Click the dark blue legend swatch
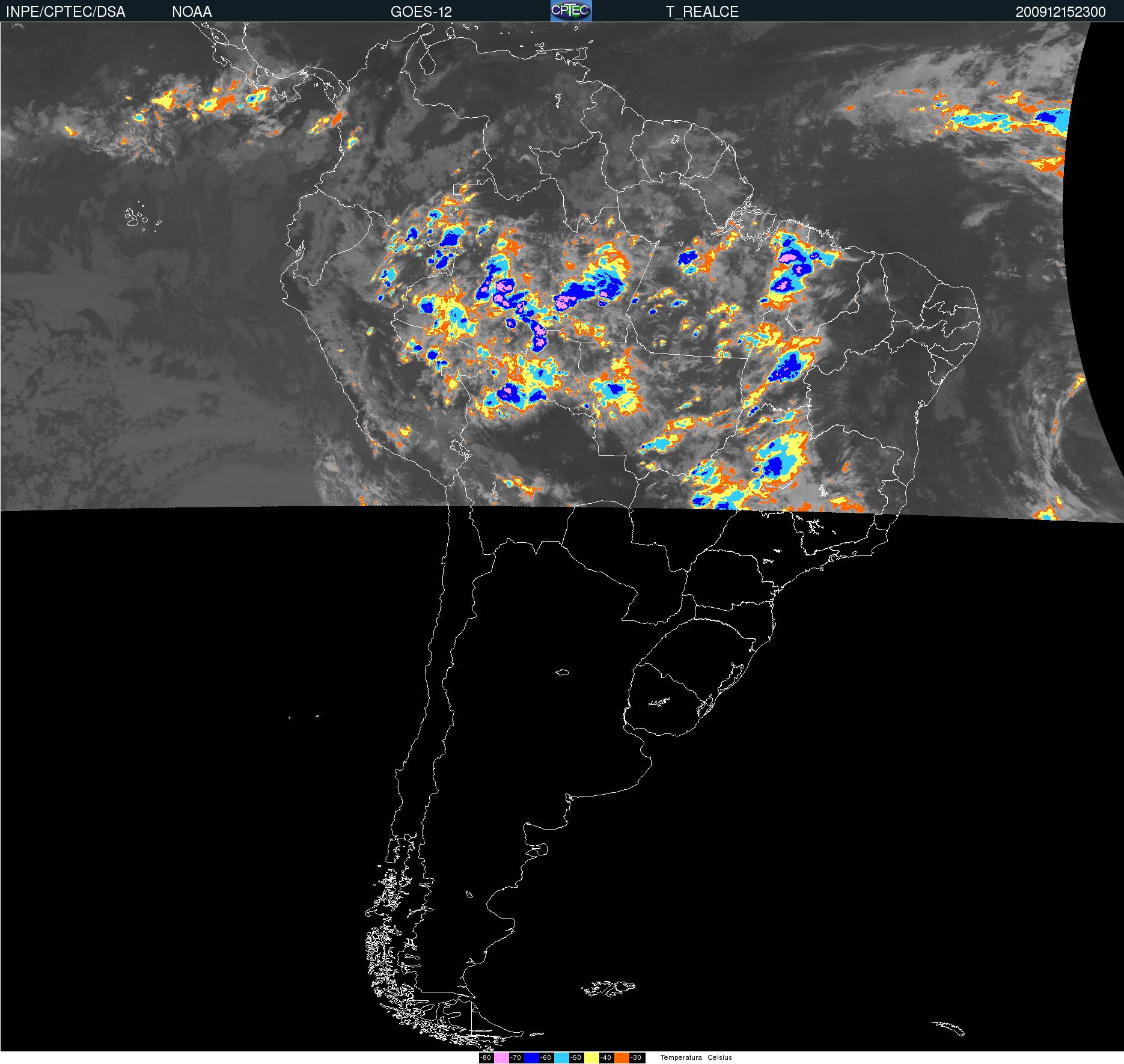1124x1064 pixels. (531, 1058)
